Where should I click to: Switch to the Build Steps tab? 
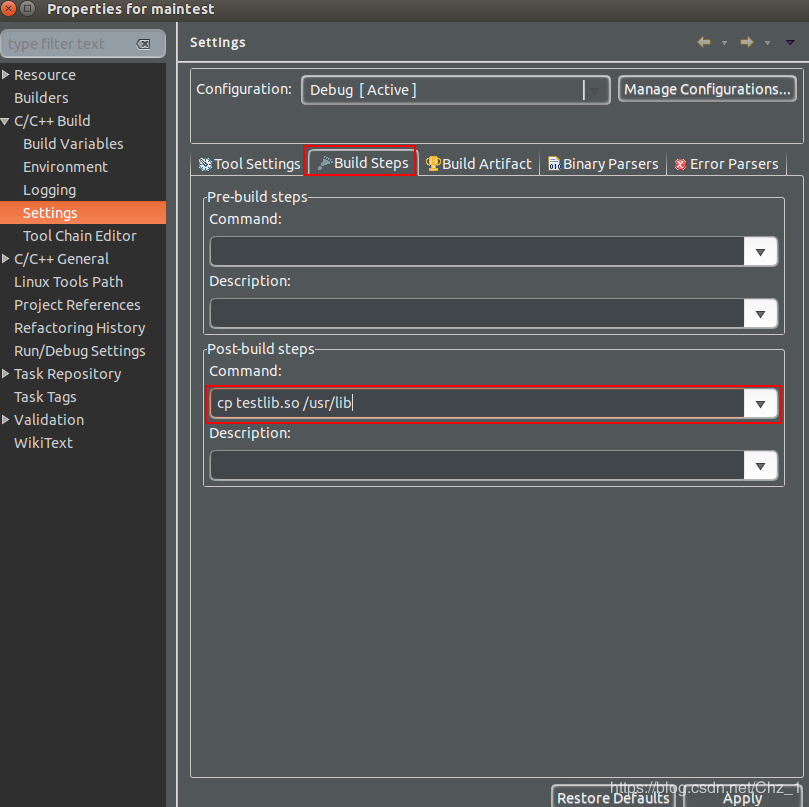[363, 163]
